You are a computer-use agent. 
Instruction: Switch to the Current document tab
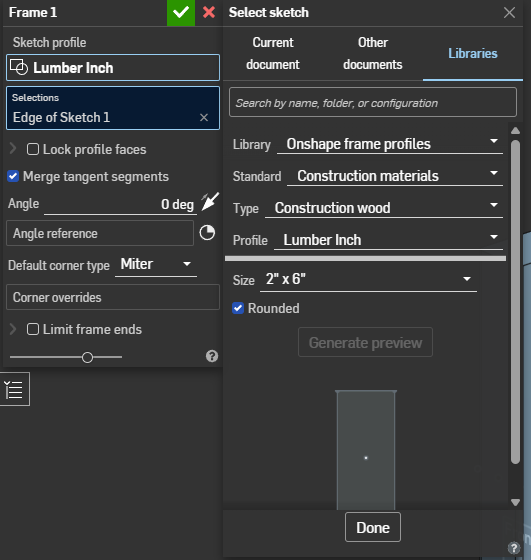tap(273, 54)
